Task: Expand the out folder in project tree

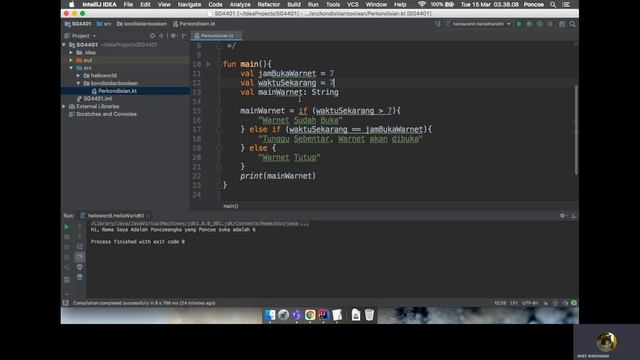Action: pyautogui.click(x=71, y=60)
